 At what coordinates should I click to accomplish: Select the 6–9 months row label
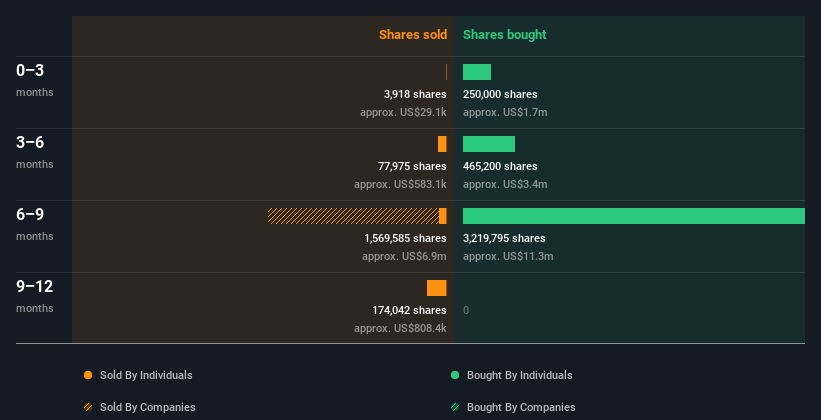(35, 224)
